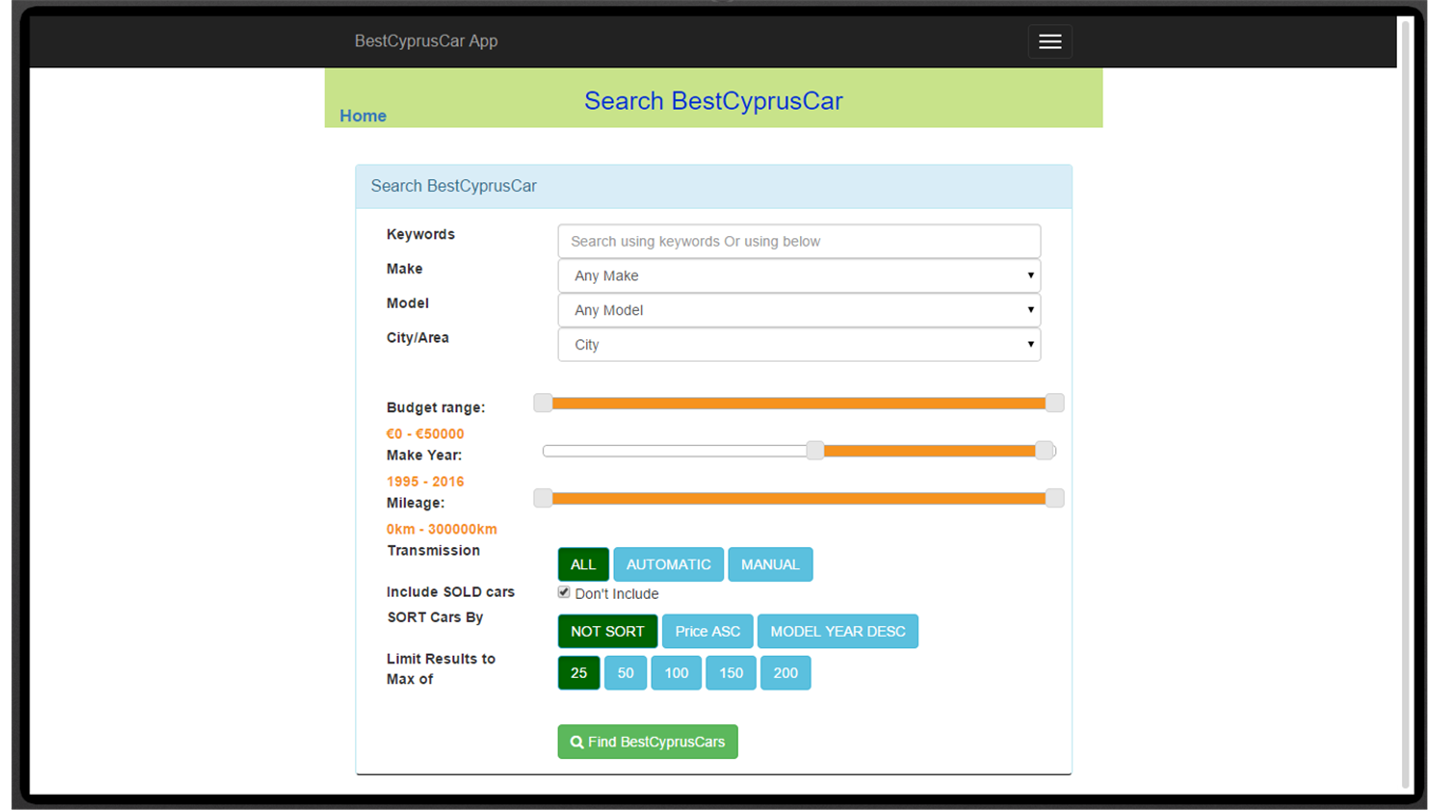This screenshot has height=810, width=1440.
Task: Open the Any Make dropdown
Action: (799, 276)
